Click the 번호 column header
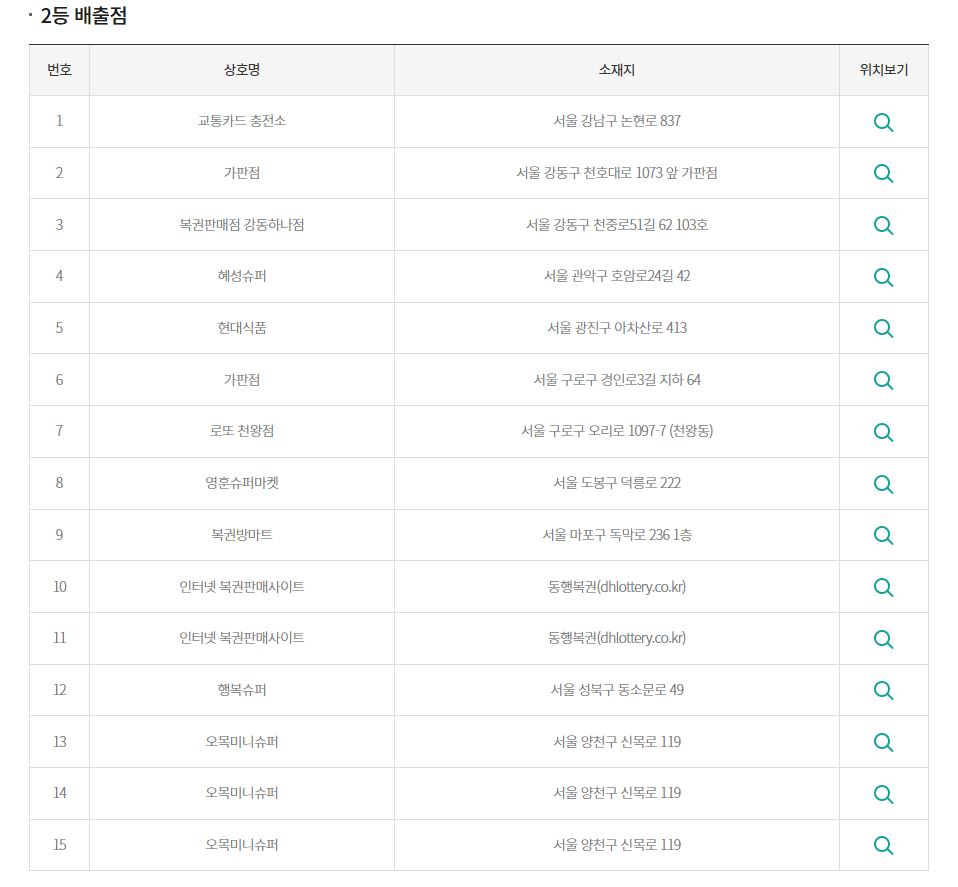Screen dimensions: 958x887 59,70
